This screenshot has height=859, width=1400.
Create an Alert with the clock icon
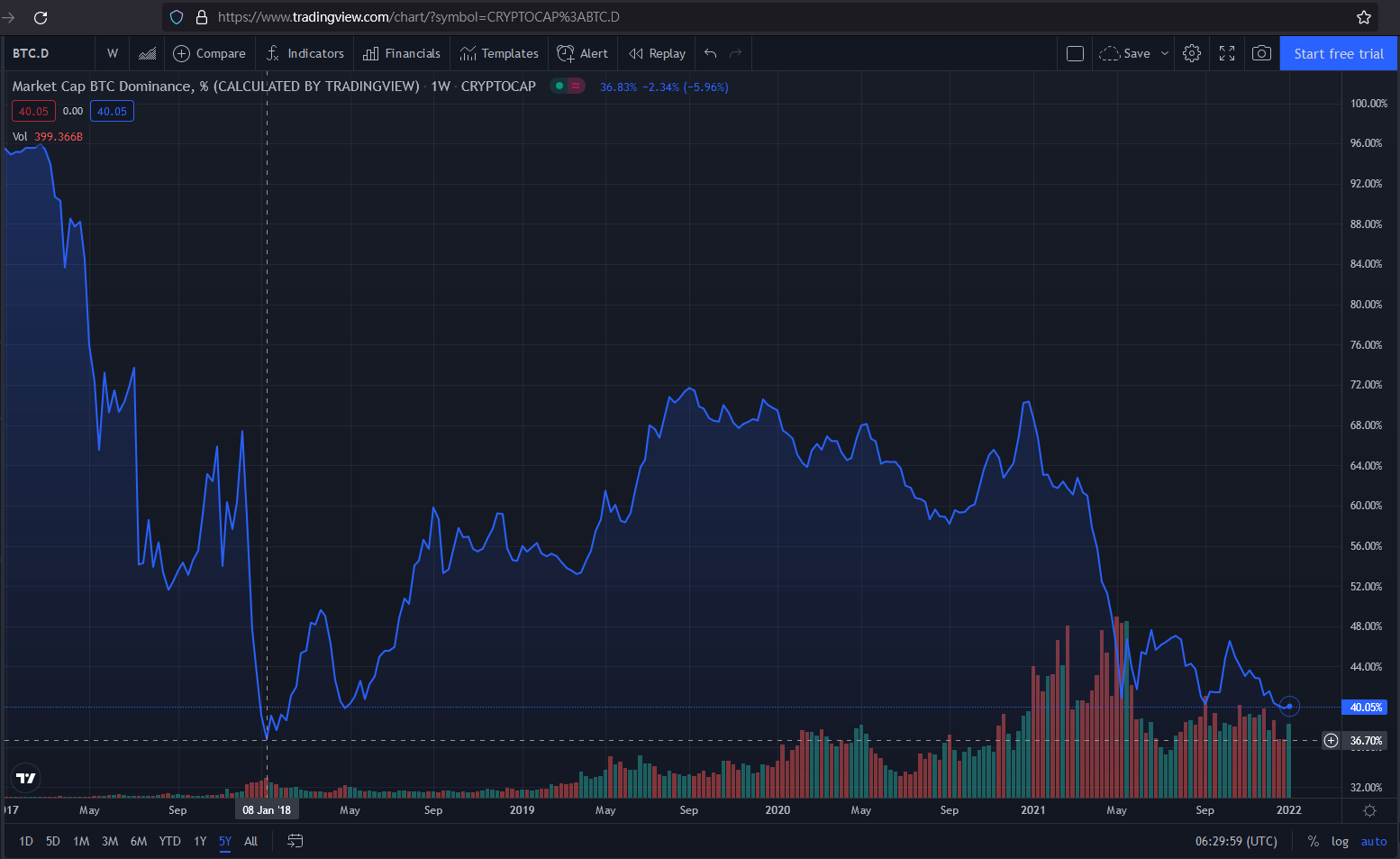566,53
